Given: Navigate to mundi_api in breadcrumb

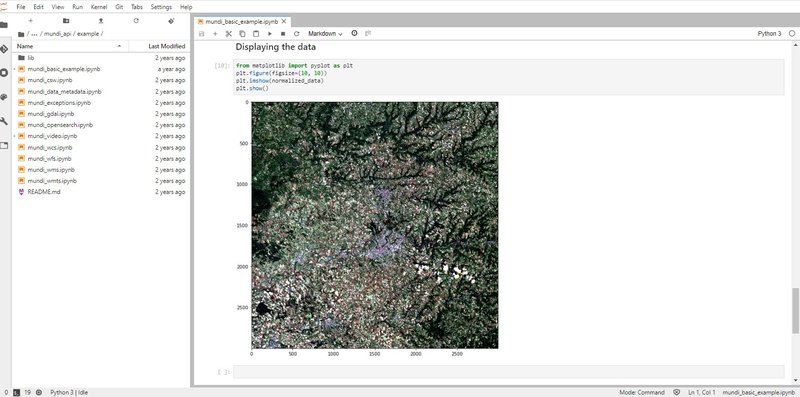Looking at the screenshot, I should click(x=57, y=34).
